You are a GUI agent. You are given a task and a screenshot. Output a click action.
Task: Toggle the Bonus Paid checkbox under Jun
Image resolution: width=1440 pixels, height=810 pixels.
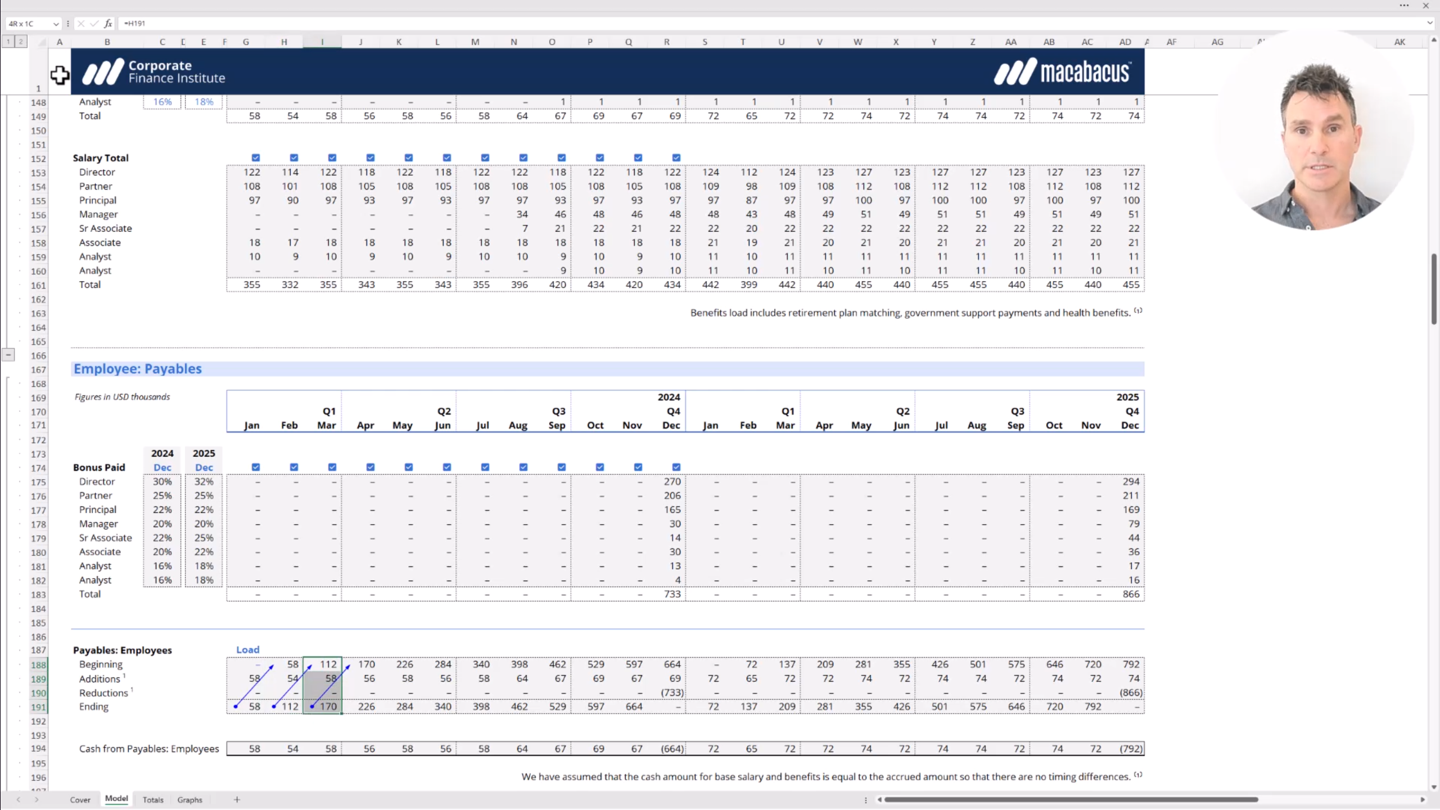tap(447, 467)
